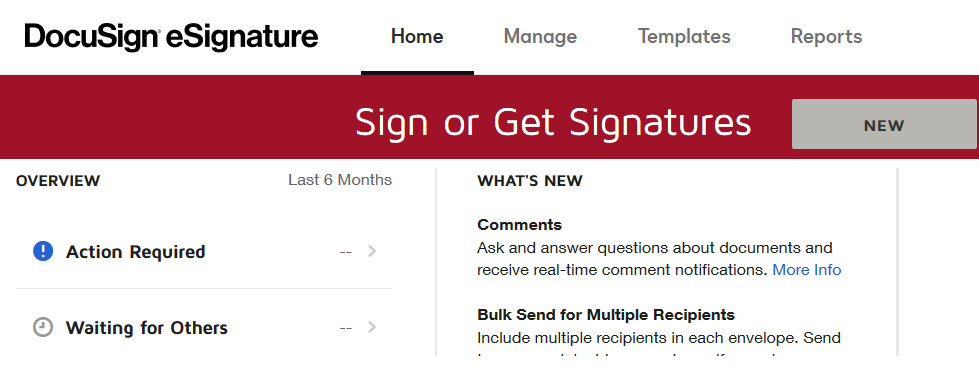
Task: Click the Waiting for Others clock icon
Action: pyautogui.click(x=42, y=327)
